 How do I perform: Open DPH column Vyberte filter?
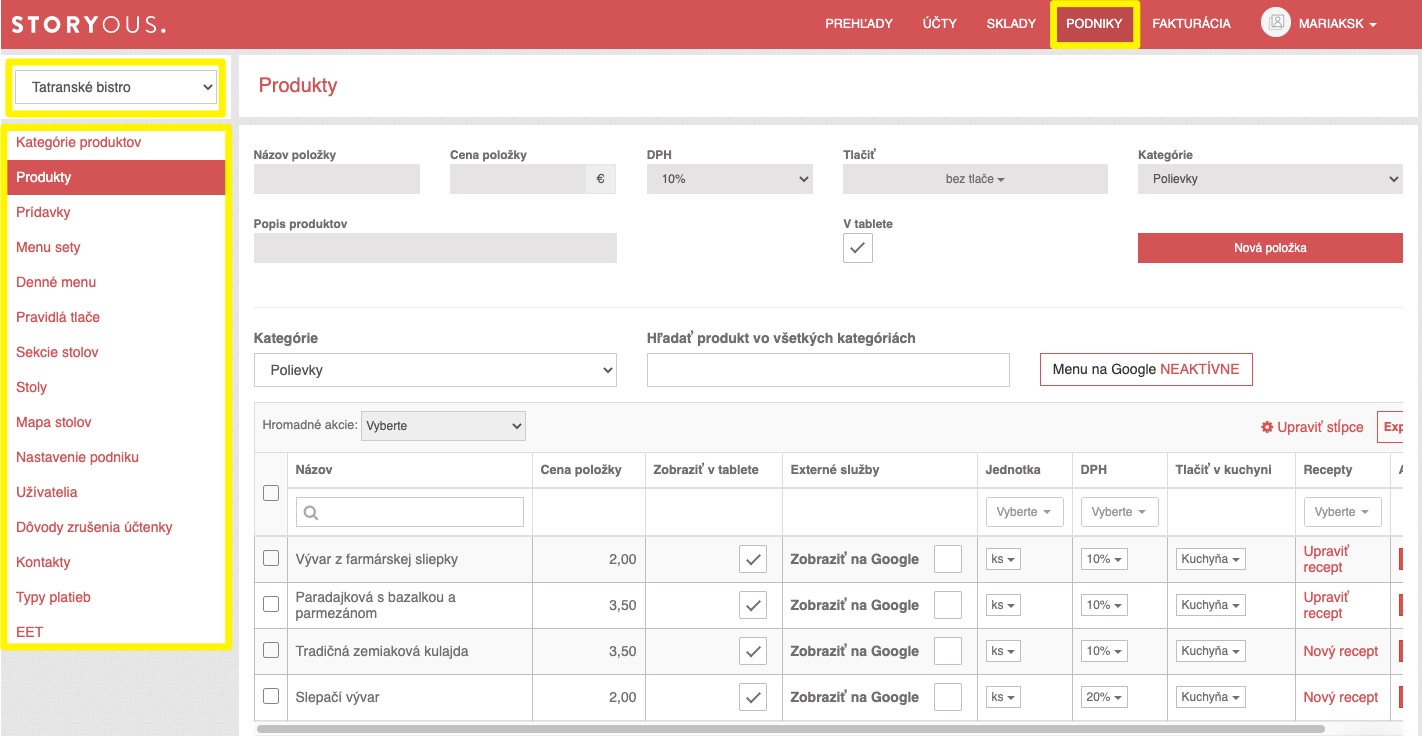click(x=1119, y=512)
